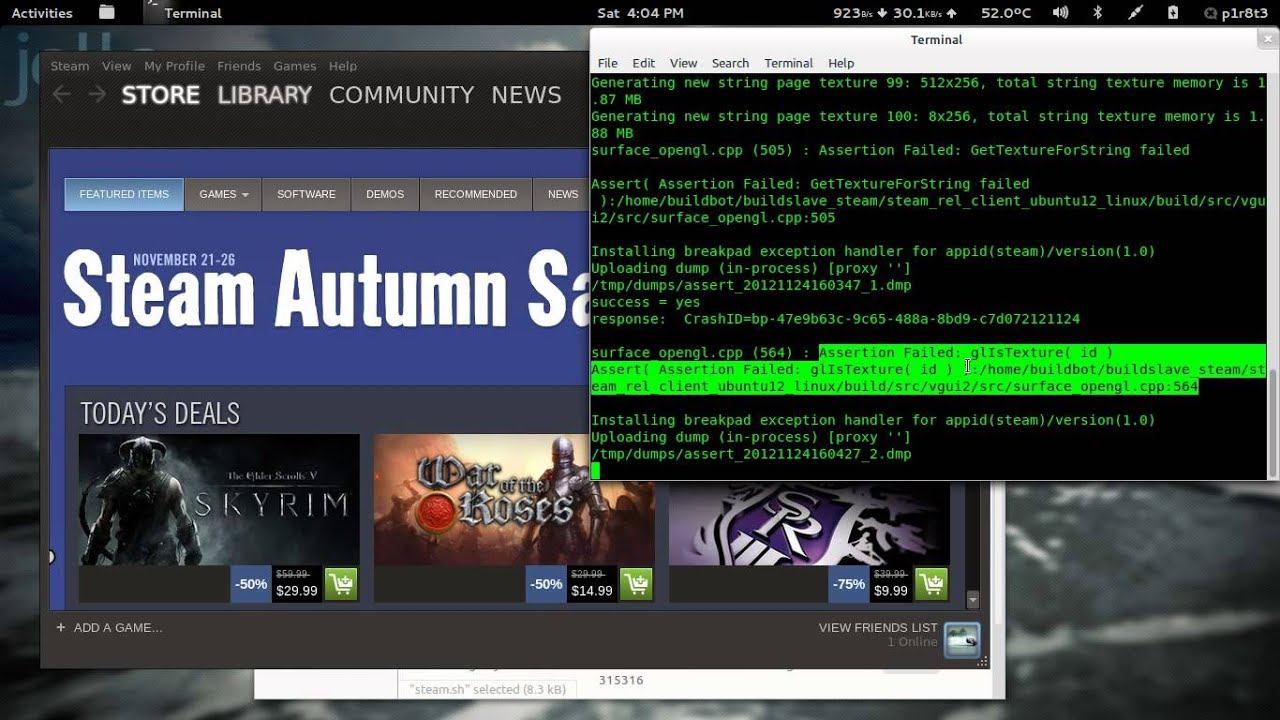Open the Games menu in Steam
The width and height of the screenshot is (1280, 720).
point(295,66)
